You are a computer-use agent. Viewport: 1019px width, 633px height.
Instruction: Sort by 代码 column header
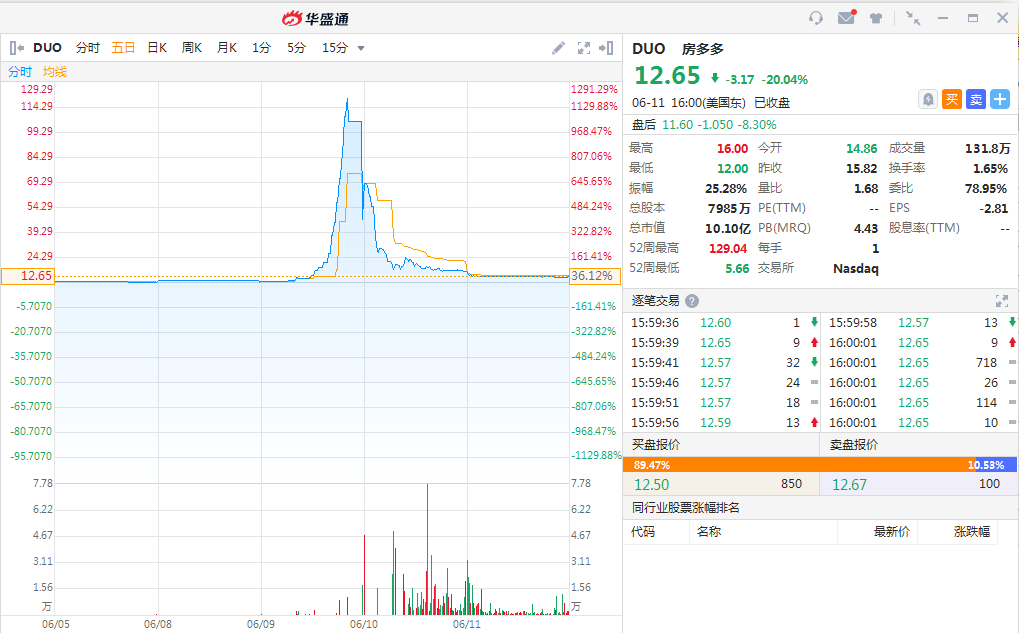coord(643,532)
